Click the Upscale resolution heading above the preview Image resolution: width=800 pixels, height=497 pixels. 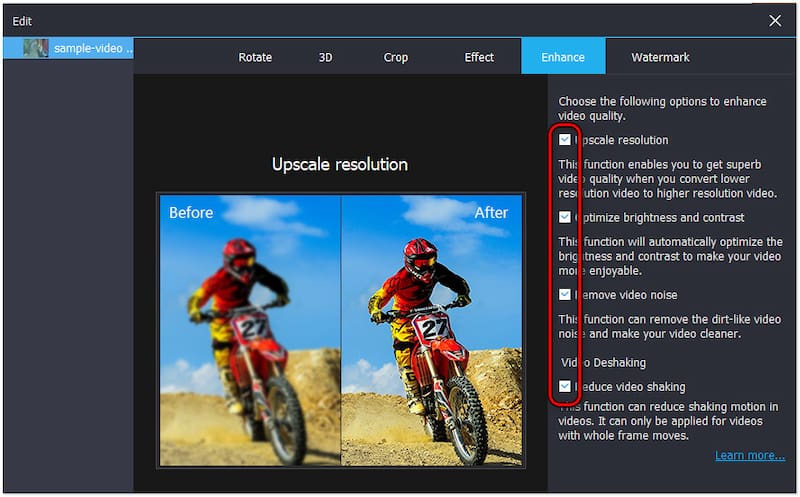coord(340,164)
